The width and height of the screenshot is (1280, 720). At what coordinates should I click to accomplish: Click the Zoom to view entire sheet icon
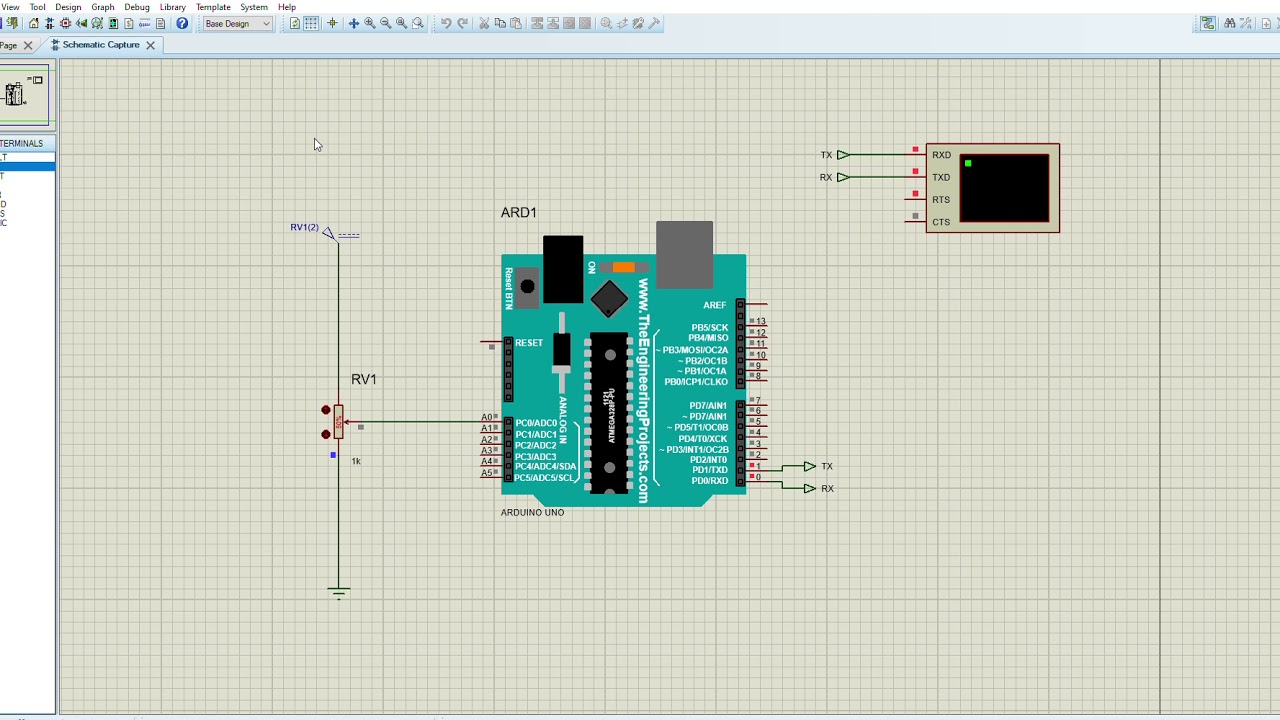[x=402, y=23]
